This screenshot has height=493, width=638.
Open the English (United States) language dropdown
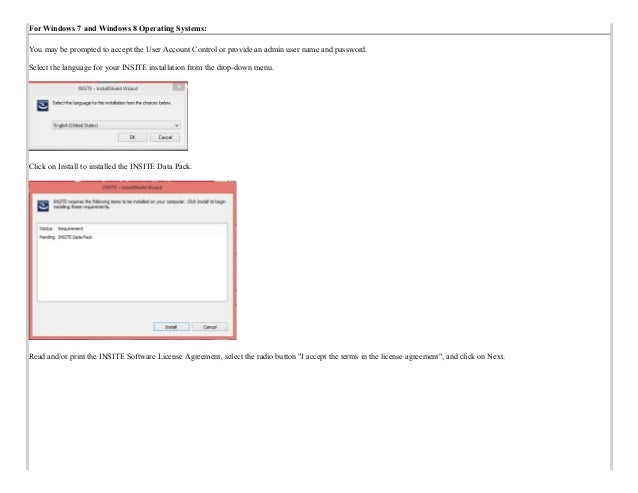click(x=116, y=125)
